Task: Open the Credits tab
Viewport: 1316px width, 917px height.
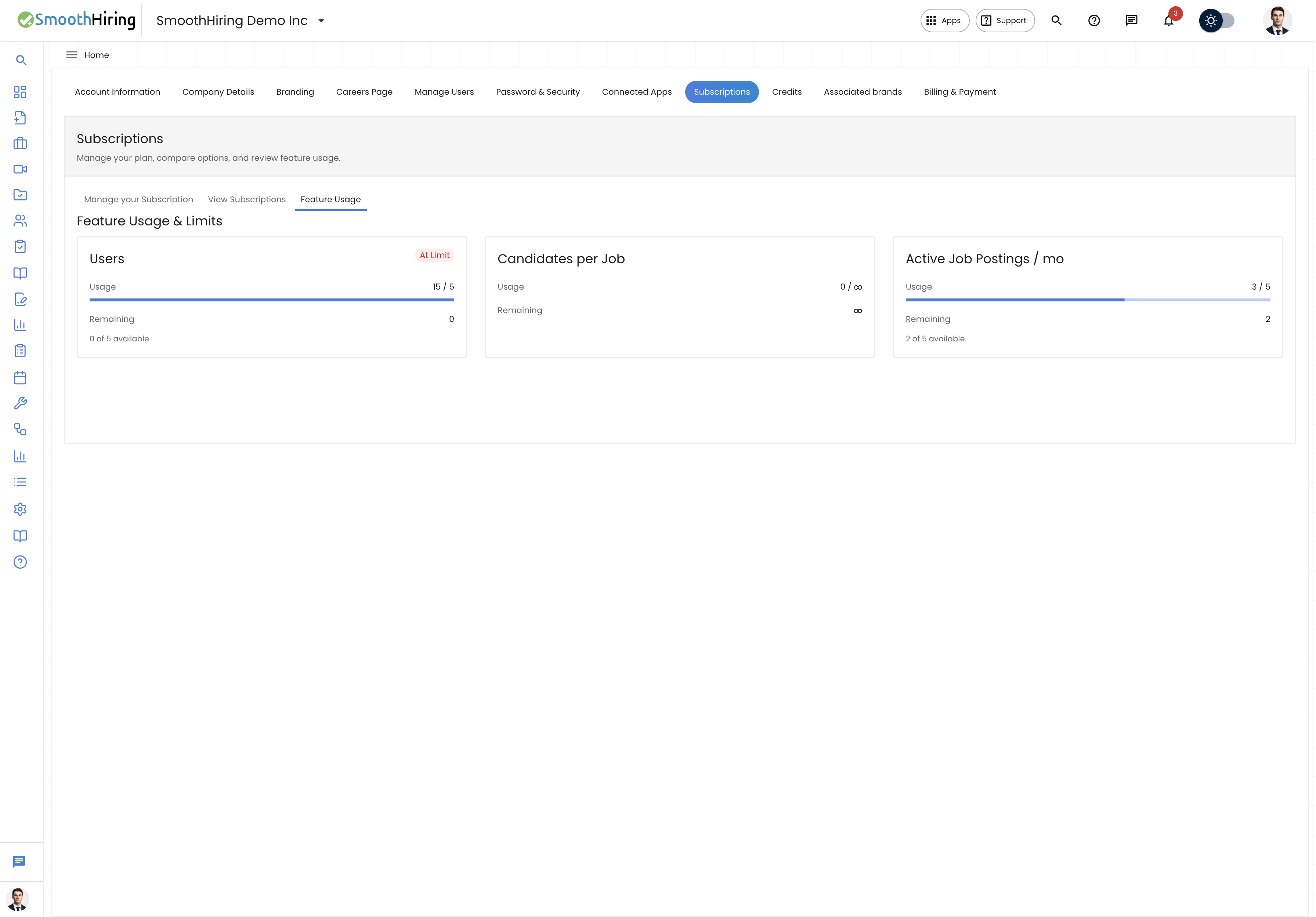Action: pos(787,92)
